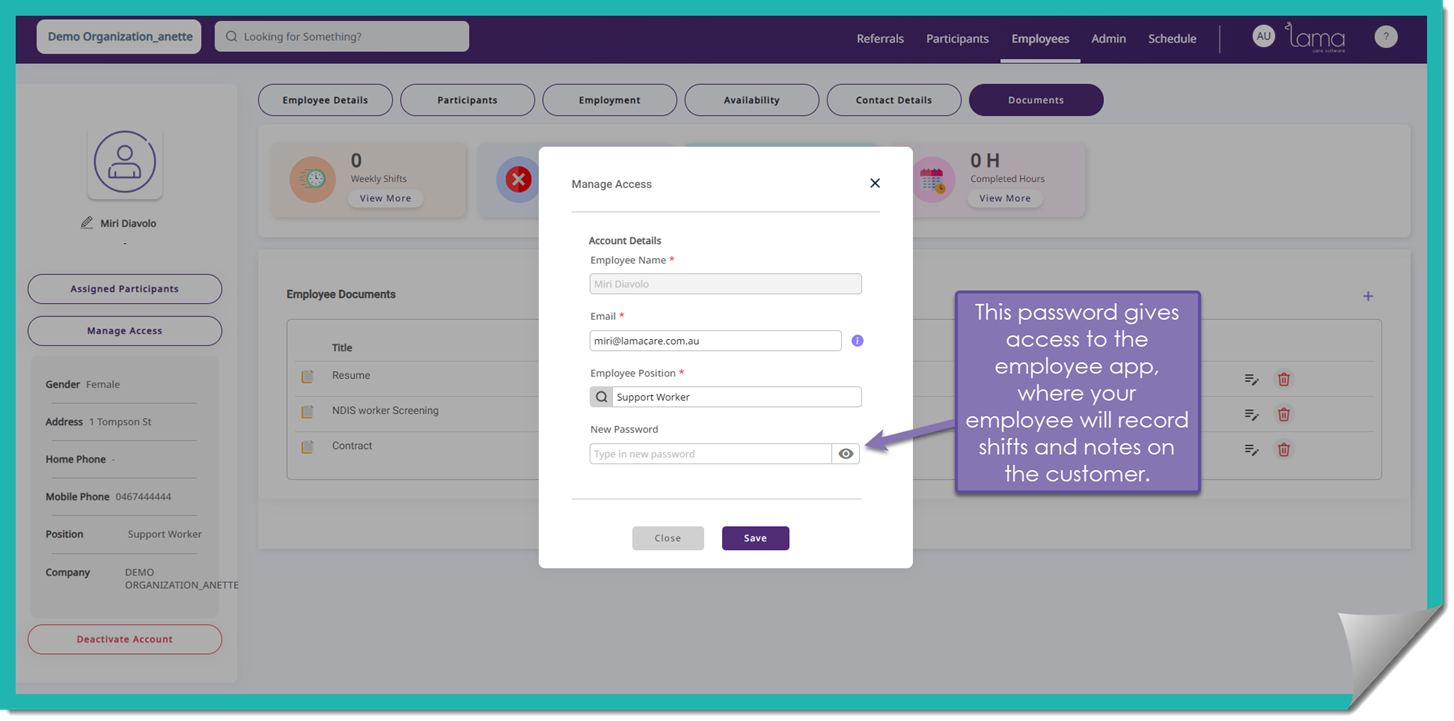This screenshot has width=1454, height=721.
Task: Delete the Contract document
Action: [1283, 450]
